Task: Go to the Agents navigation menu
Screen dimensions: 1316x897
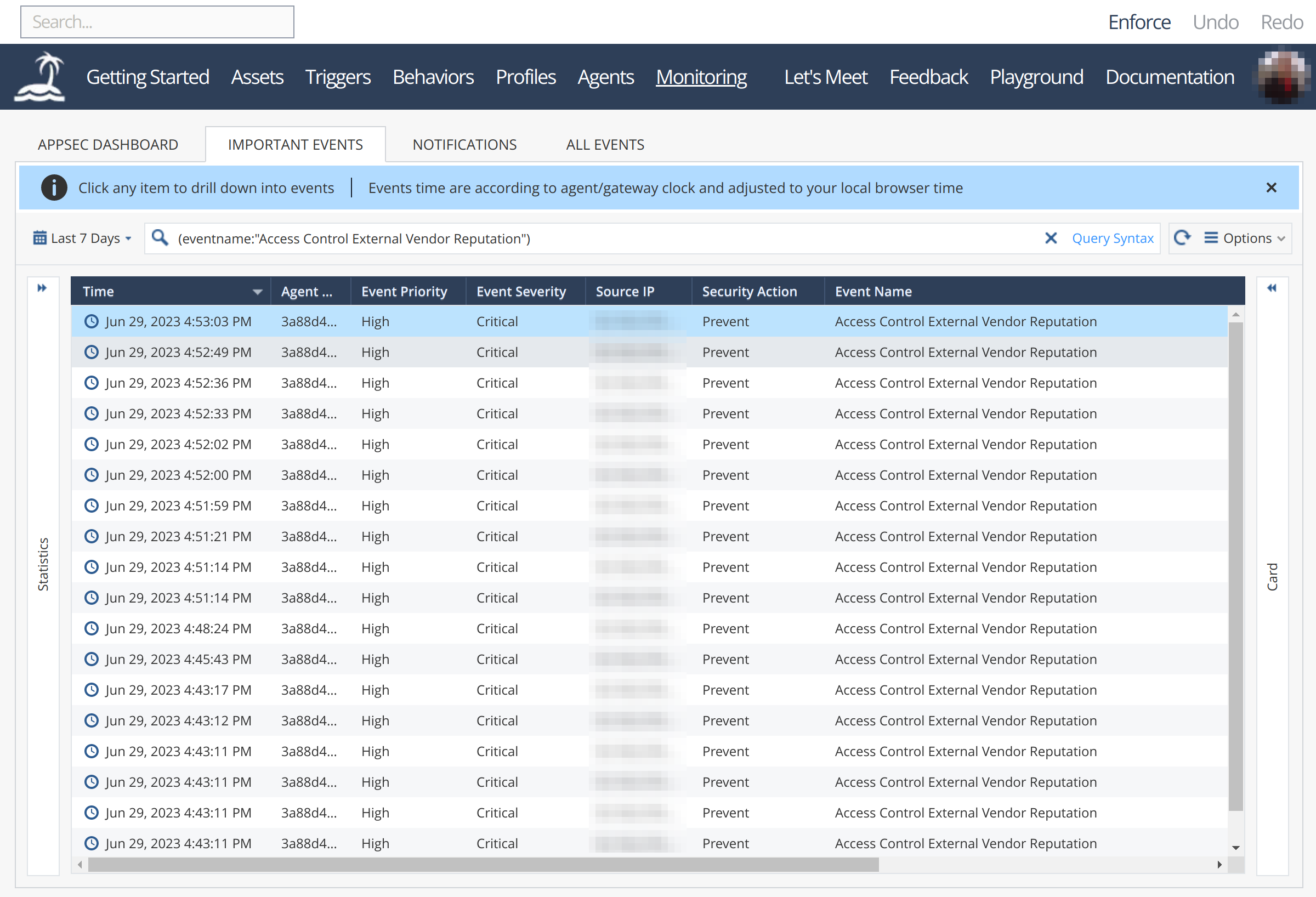Action: [x=605, y=77]
